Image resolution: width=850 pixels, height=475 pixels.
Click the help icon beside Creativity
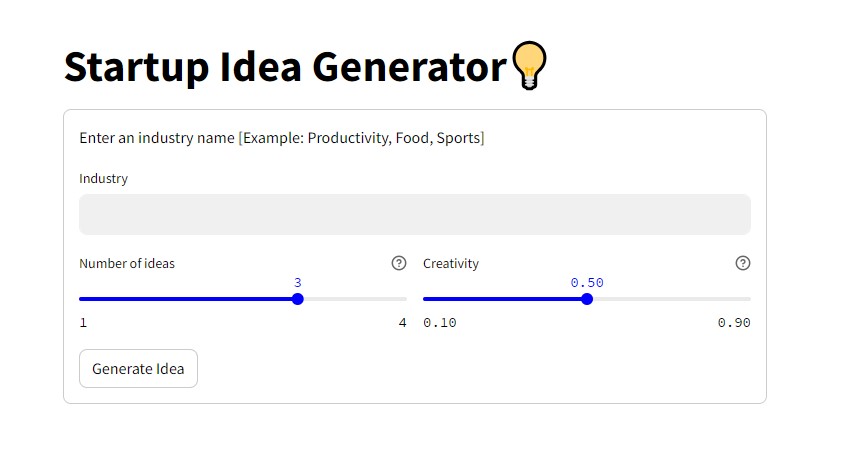pos(742,263)
